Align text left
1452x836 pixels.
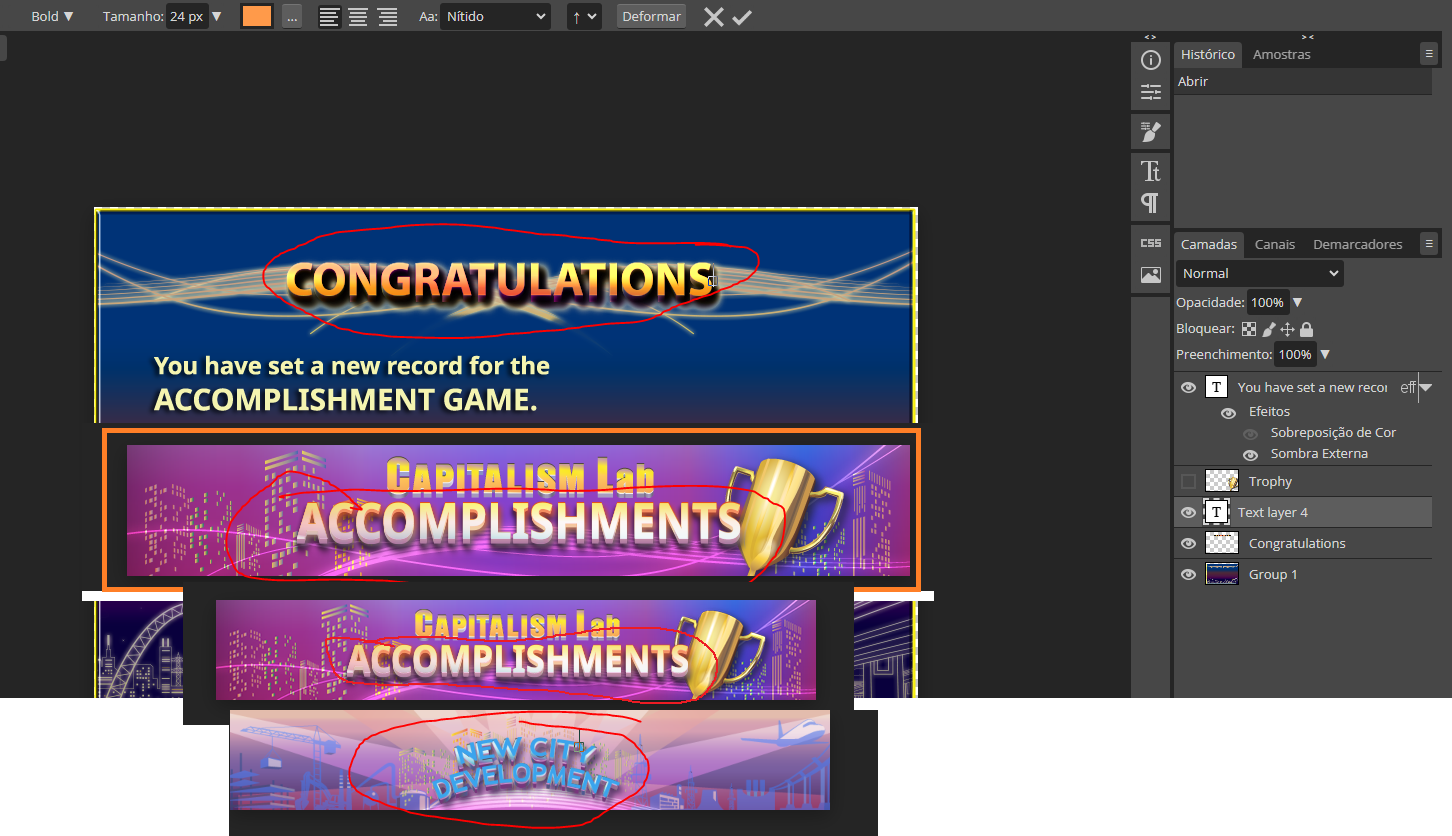pos(329,17)
